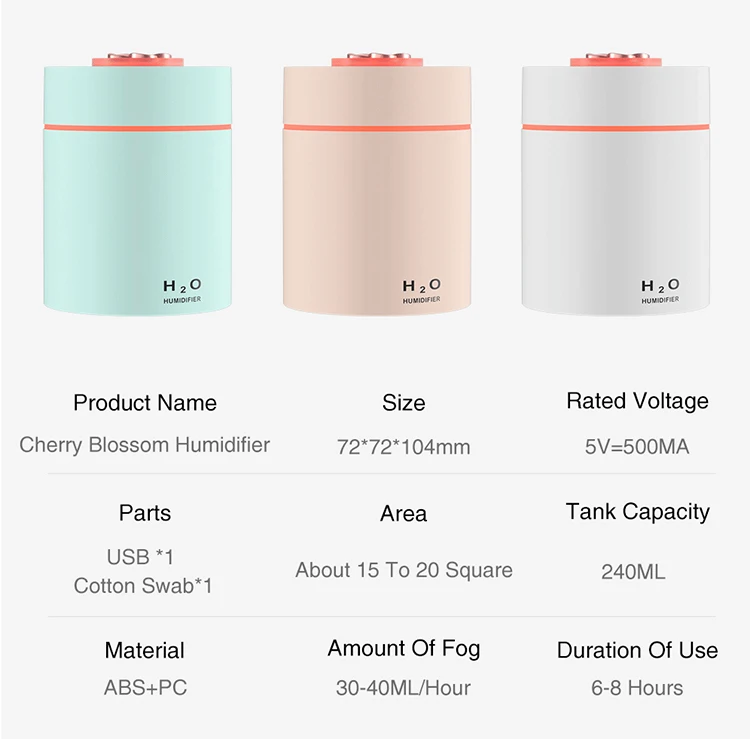The width and height of the screenshot is (750, 739).
Task: Click the "About 15 To 20 Square" text
Action: [404, 570]
